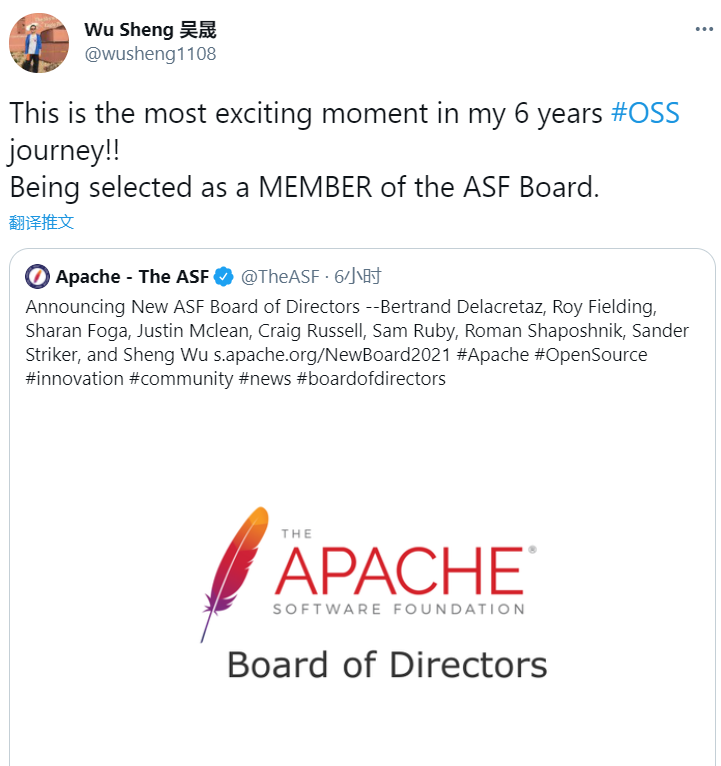Open the #OSS hashtag

tap(645, 113)
